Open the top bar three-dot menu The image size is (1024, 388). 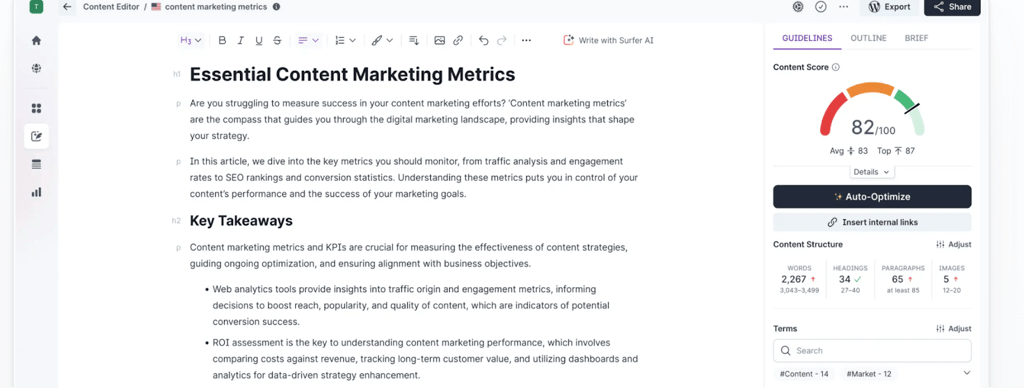pyautogui.click(x=844, y=7)
